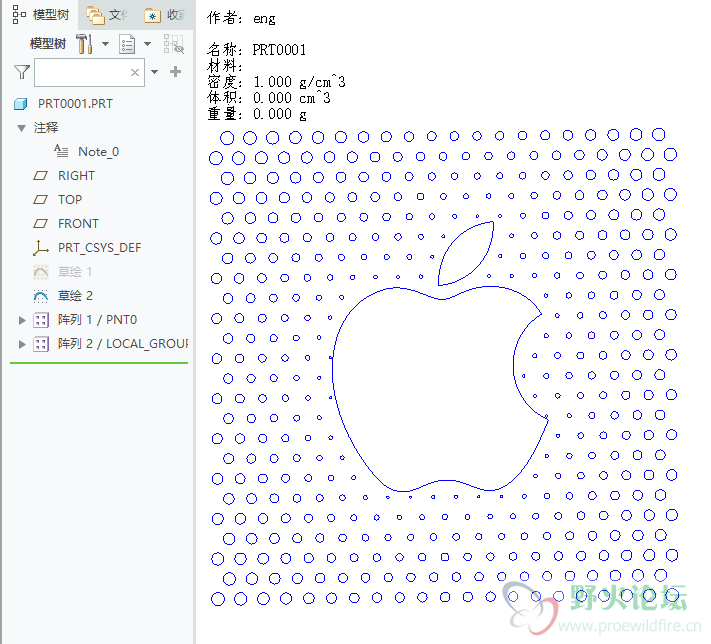Viewport: 711px width, 644px height.
Task: Expand dropdown arrow beside settings hammer icon
Action: [105, 44]
